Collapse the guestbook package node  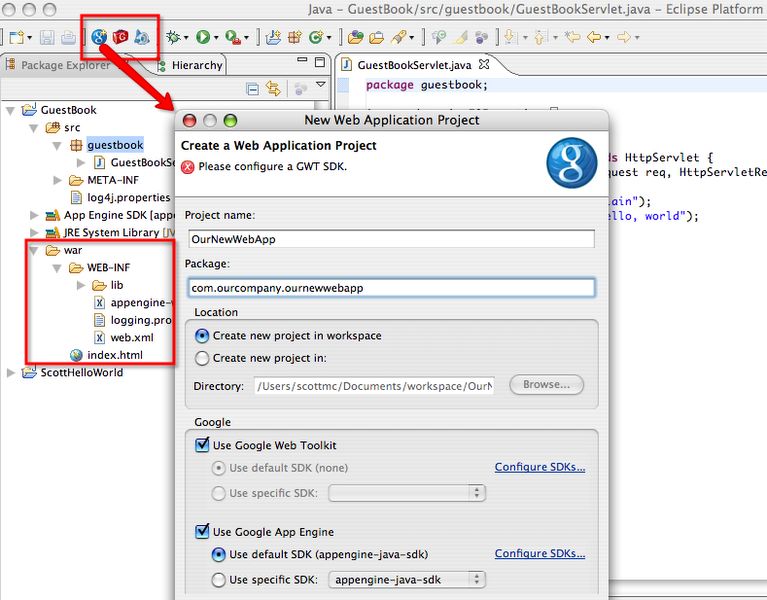point(57,146)
